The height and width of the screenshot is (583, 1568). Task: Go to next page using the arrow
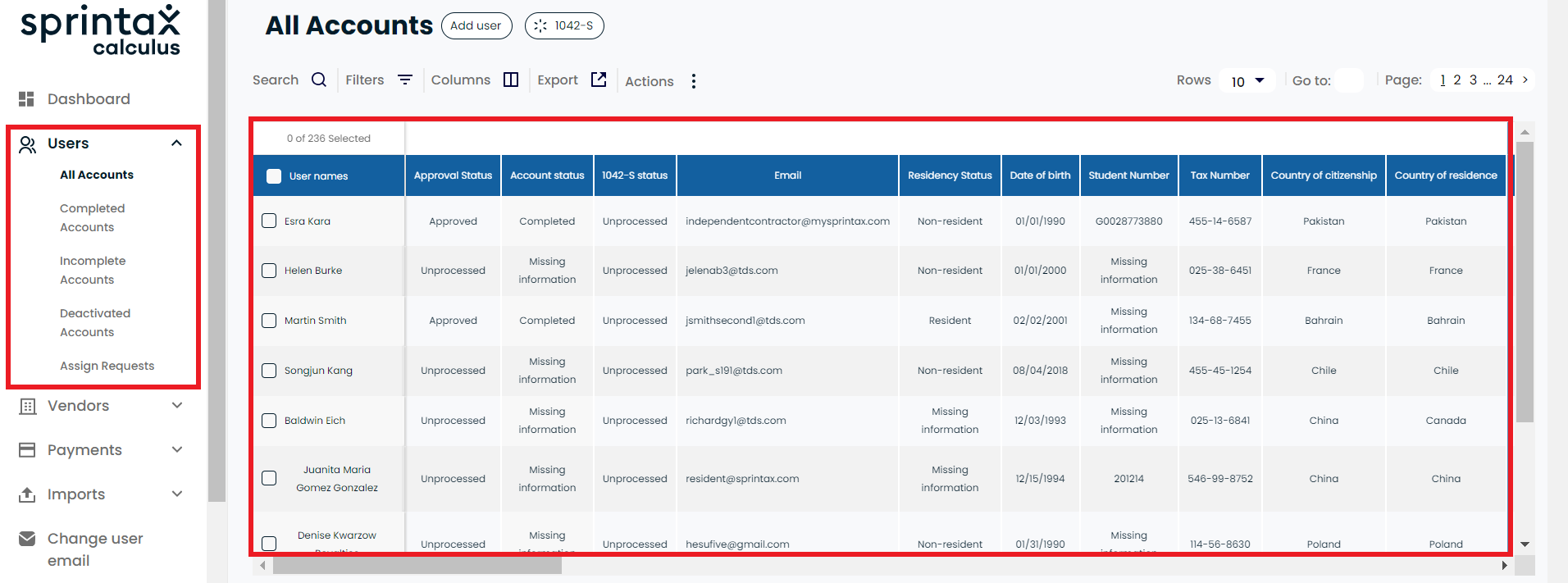[x=1525, y=80]
